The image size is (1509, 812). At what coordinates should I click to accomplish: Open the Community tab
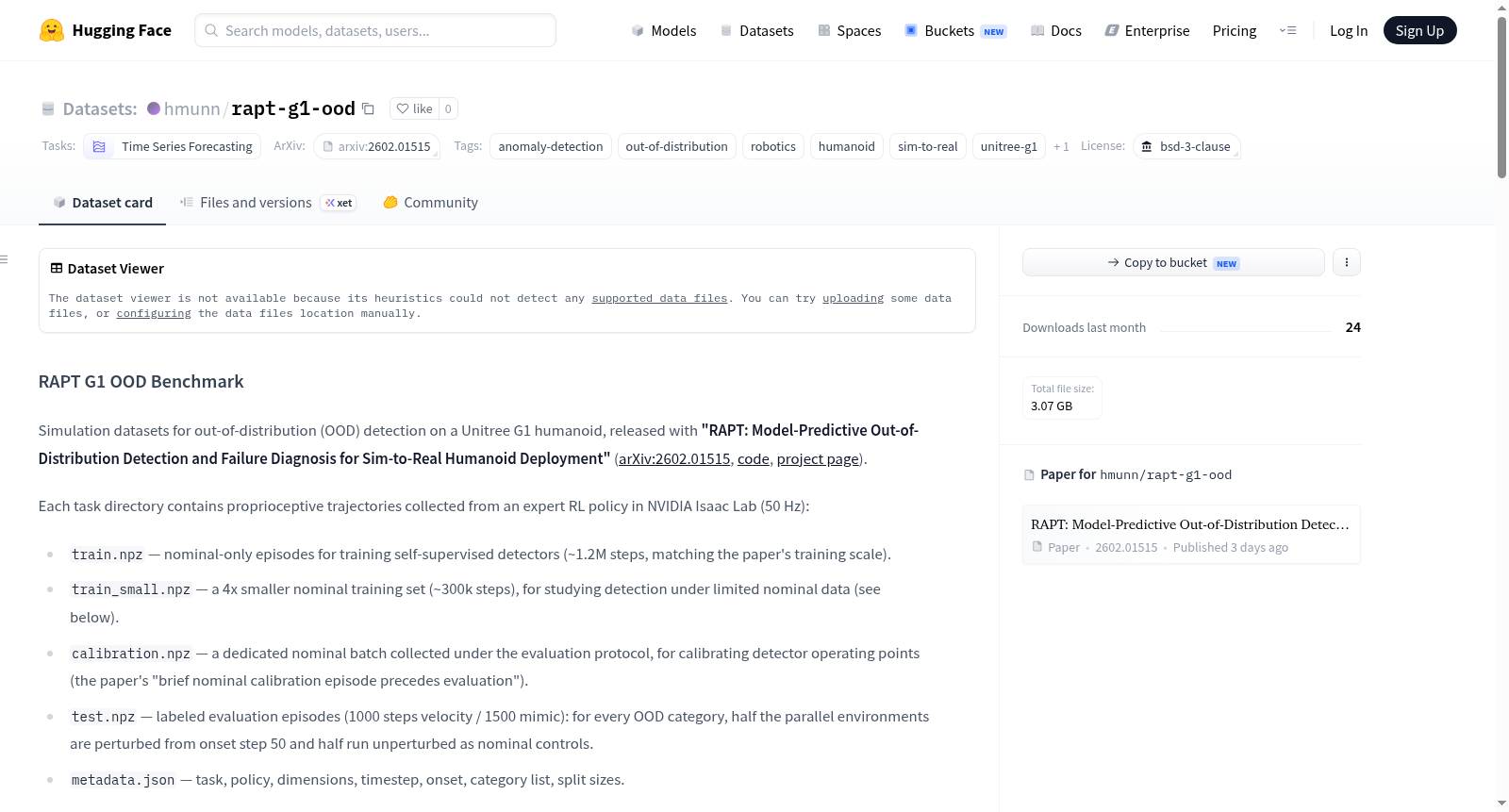(x=430, y=203)
